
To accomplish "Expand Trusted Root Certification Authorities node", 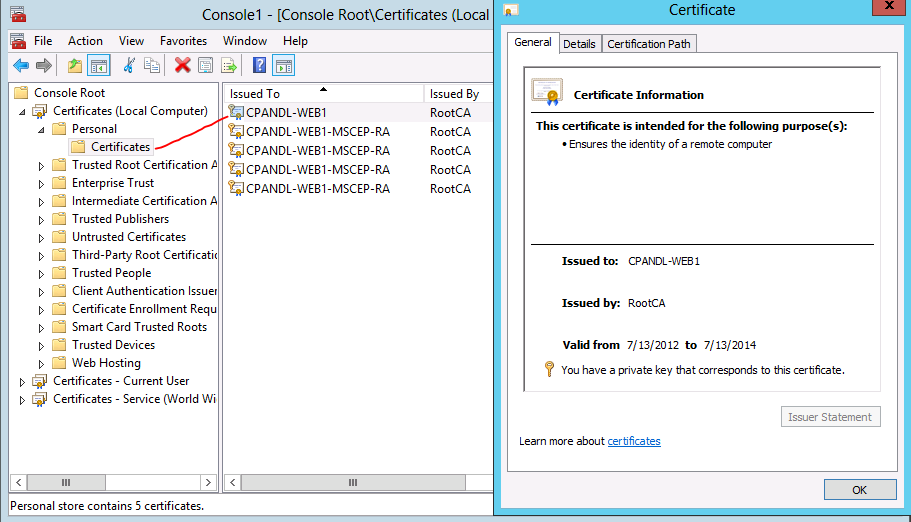I will (41, 166).
